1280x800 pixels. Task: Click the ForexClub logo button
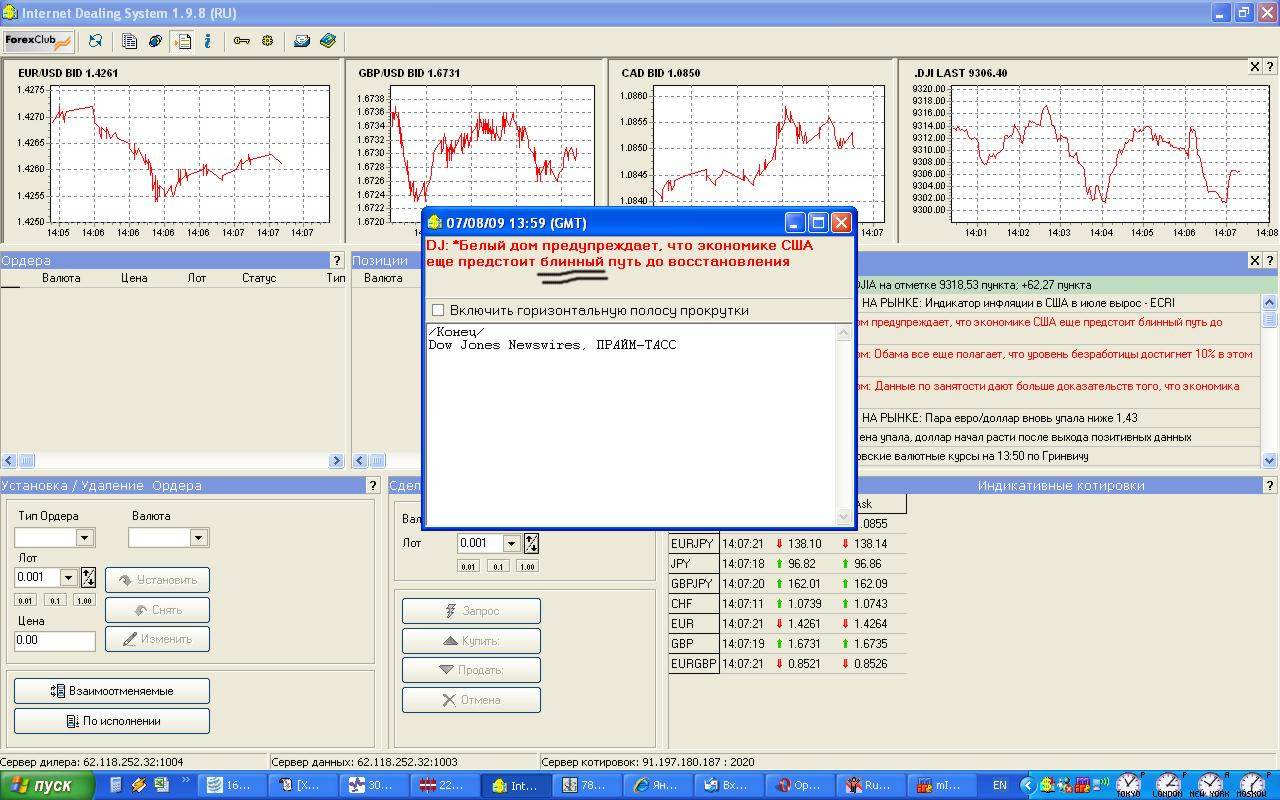(38, 41)
